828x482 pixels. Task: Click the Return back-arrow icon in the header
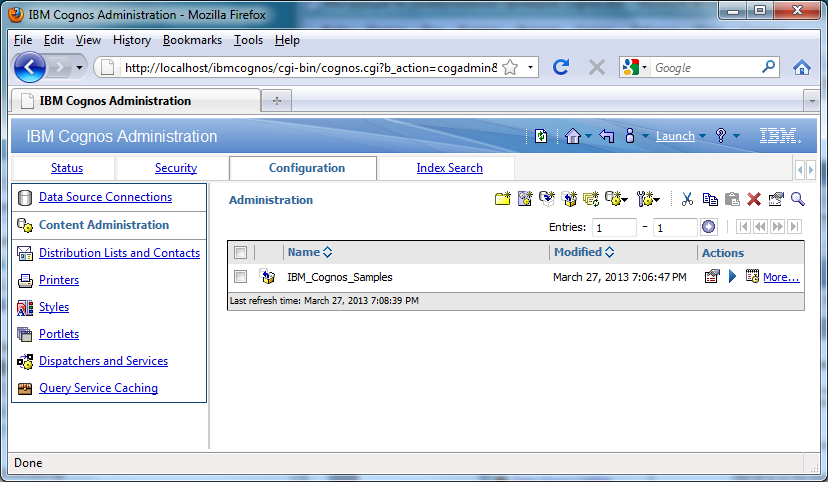click(607, 136)
